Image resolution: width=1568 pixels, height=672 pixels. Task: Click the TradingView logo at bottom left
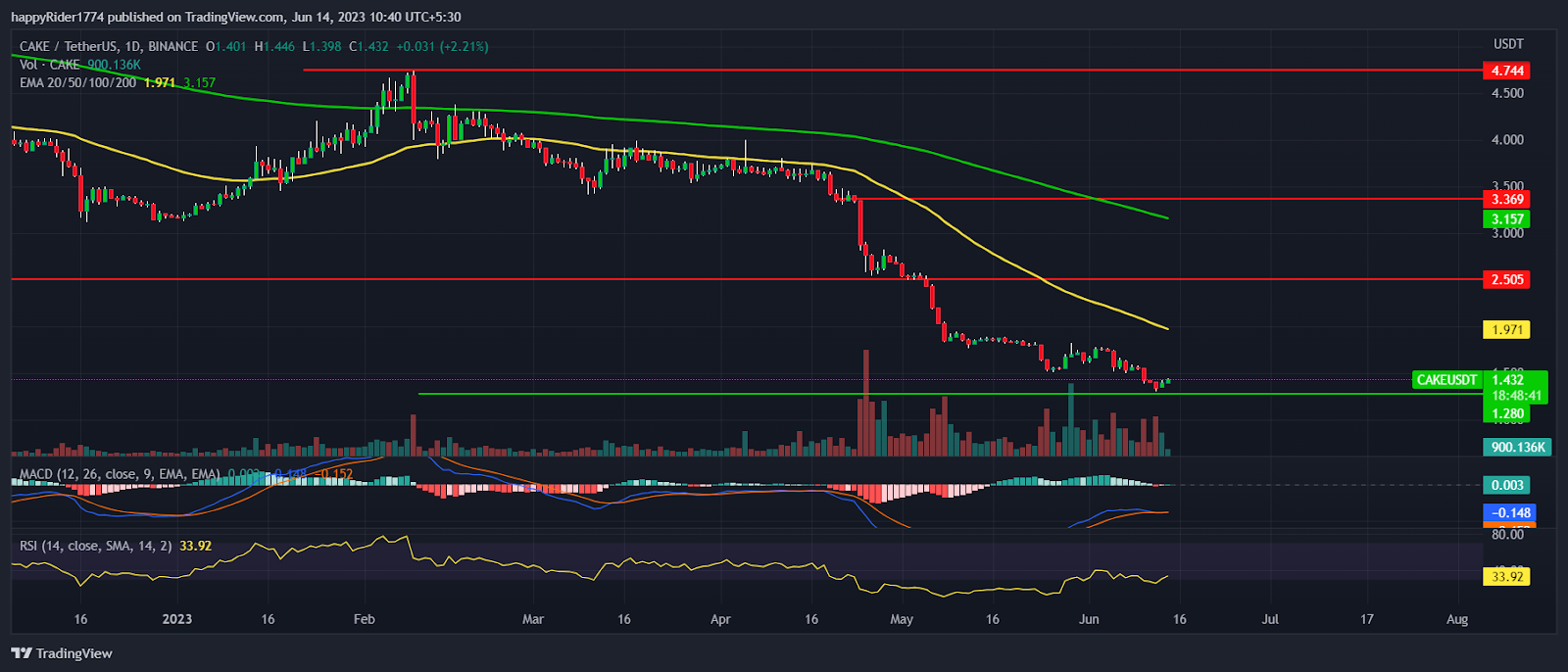point(62,653)
